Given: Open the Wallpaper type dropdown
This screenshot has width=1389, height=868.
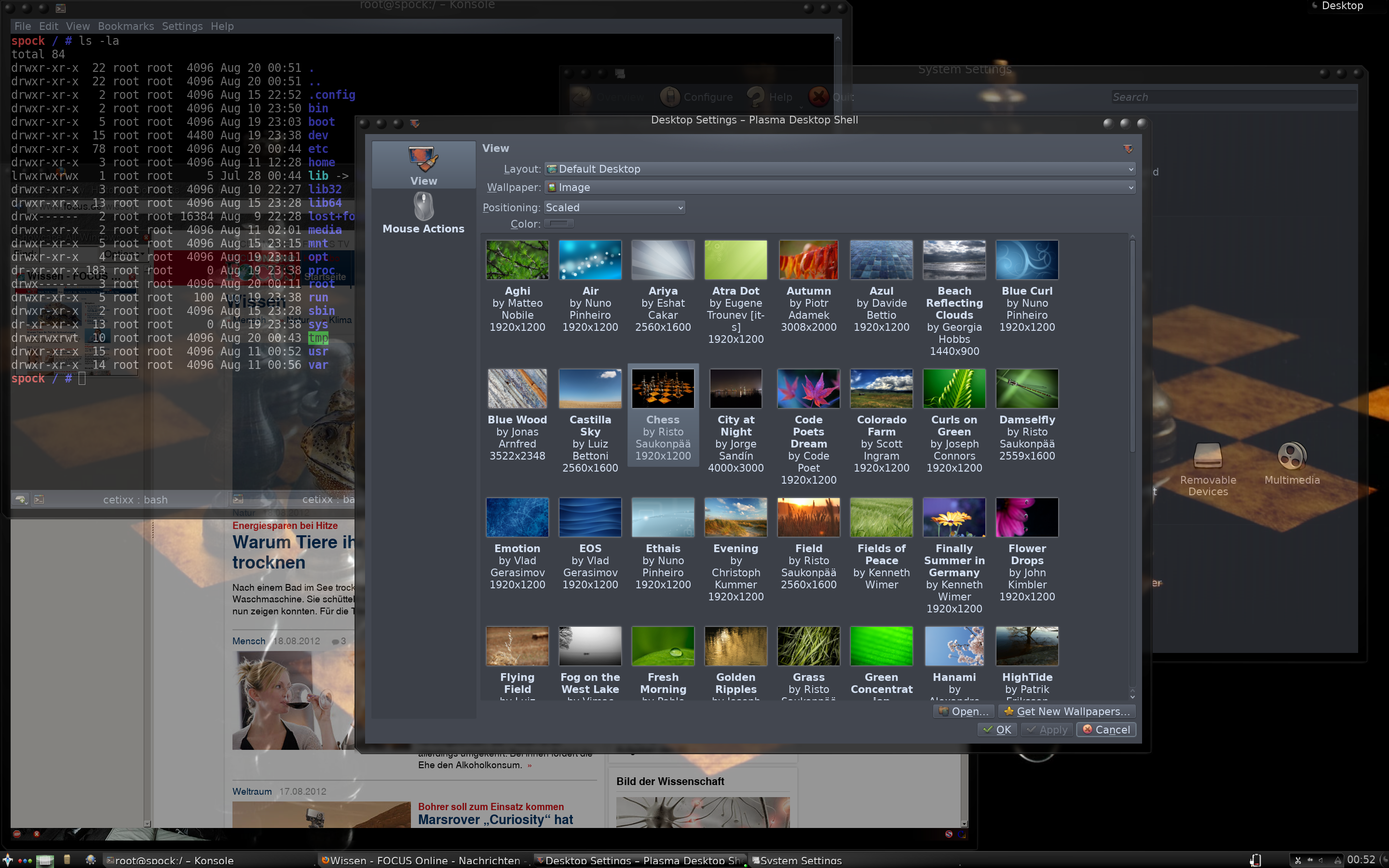Looking at the screenshot, I should (839, 187).
